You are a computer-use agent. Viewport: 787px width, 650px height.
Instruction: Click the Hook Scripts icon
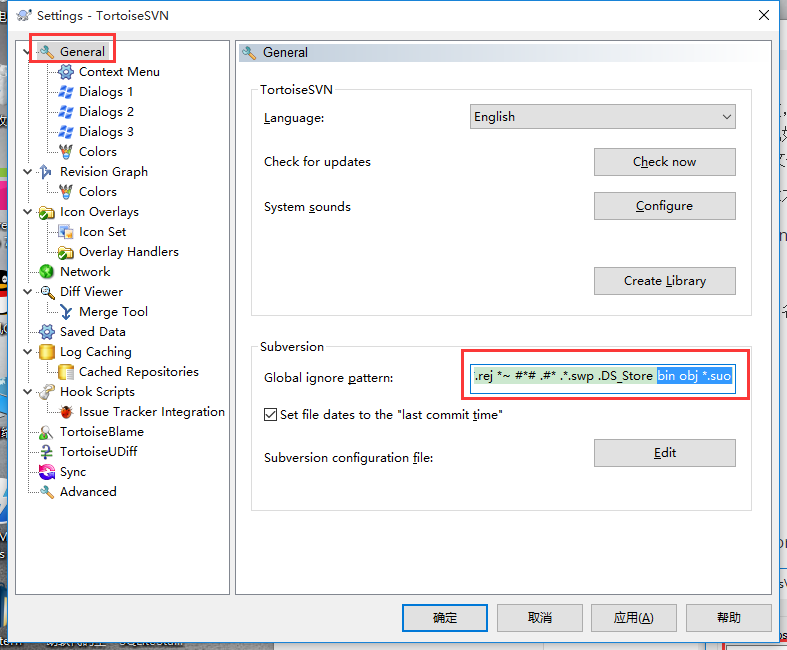(x=47, y=392)
